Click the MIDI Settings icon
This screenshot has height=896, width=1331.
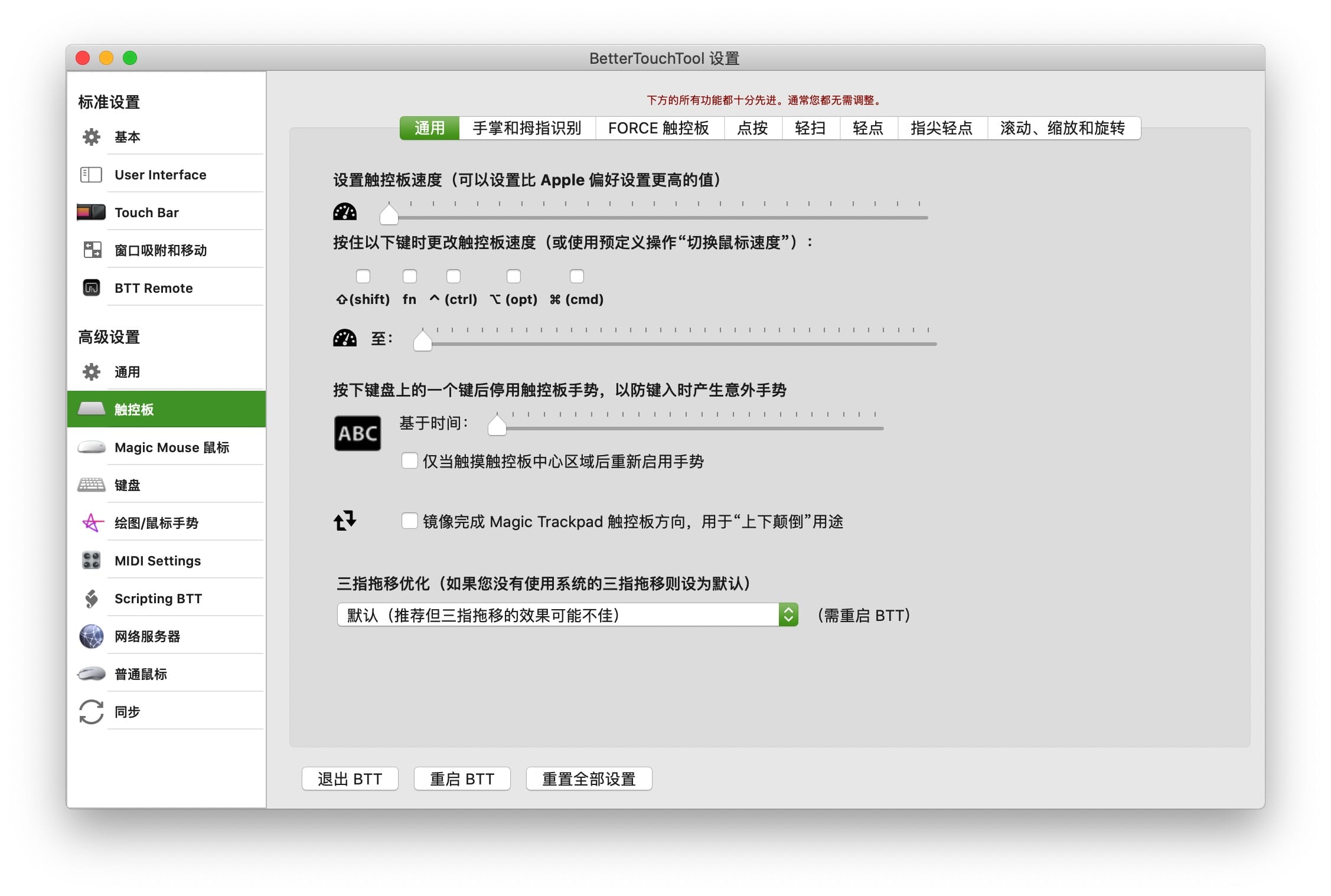(x=92, y=561)
